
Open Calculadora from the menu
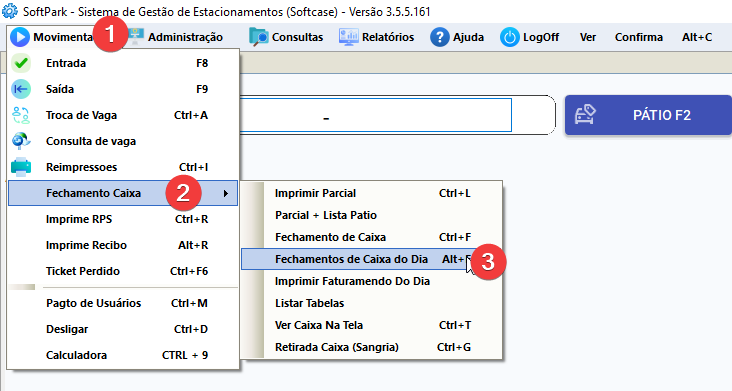123,355
